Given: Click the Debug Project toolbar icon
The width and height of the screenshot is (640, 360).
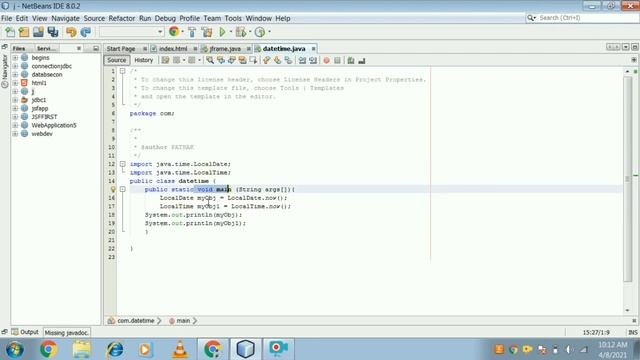Looking at the screenshot, I should [x=241, y=32].
